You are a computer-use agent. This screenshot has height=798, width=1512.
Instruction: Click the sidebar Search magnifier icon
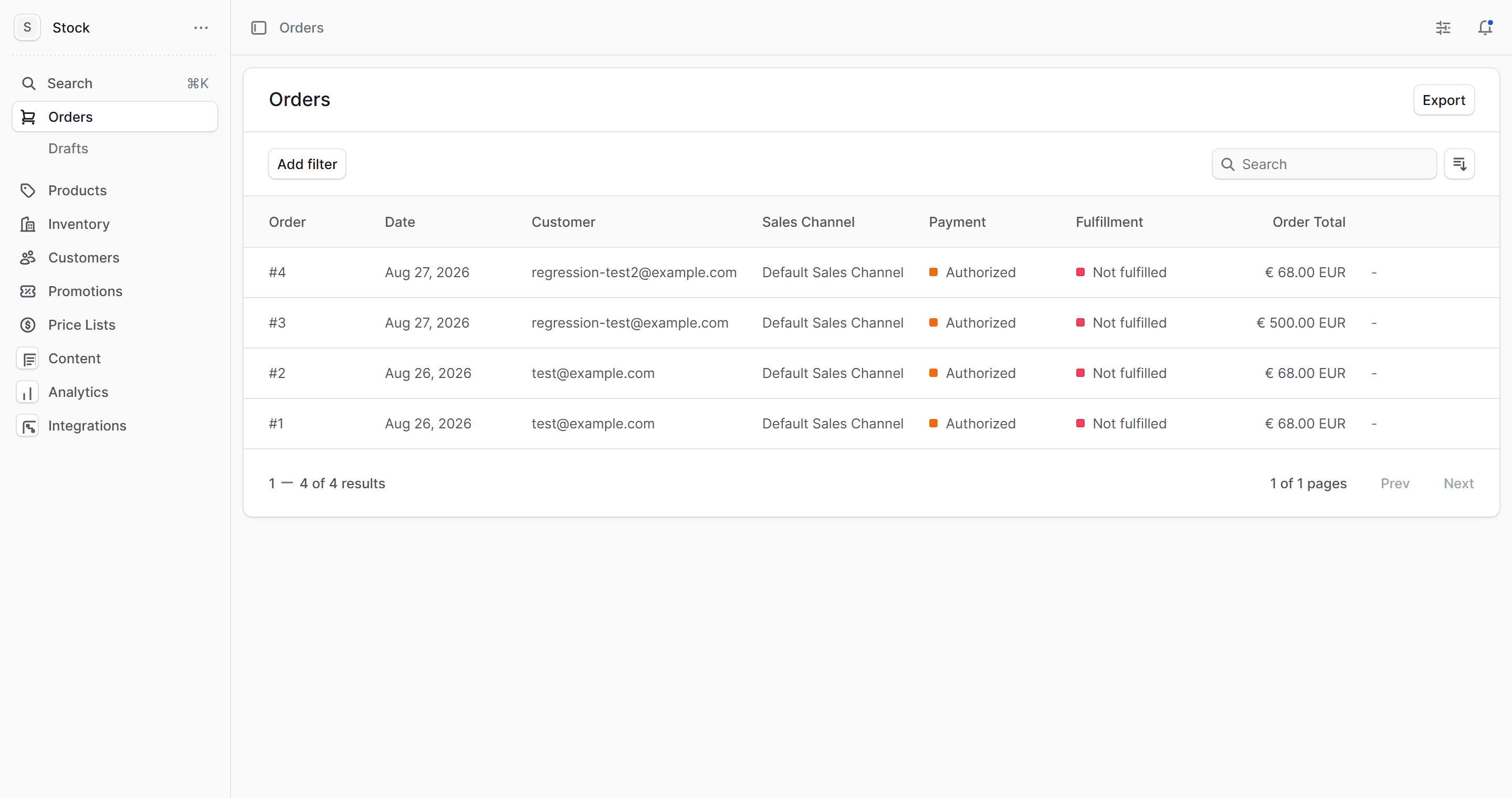28,83
